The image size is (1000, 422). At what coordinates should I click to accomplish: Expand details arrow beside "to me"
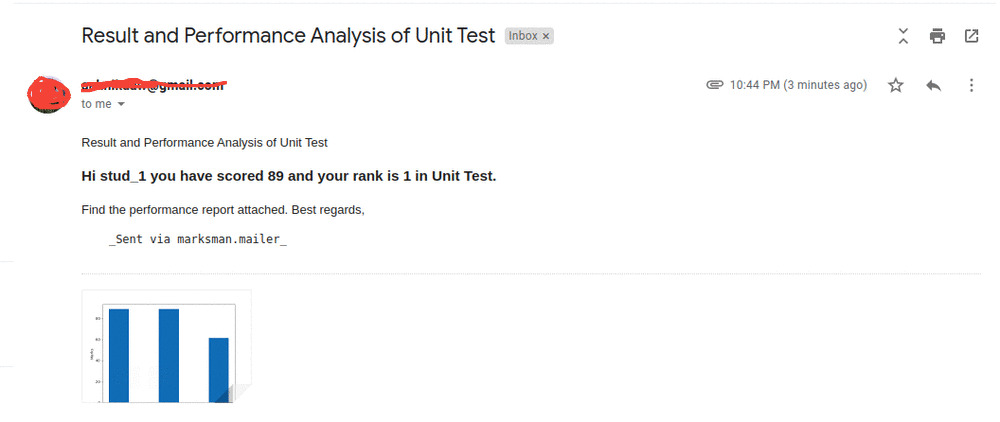click(122, 104)
